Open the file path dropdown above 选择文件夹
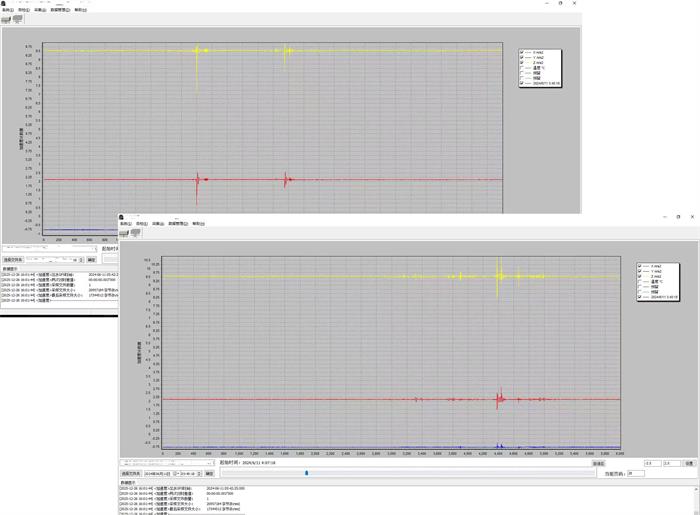The height and width of the screenshot is (515, 700). click(x=209, y=463)
